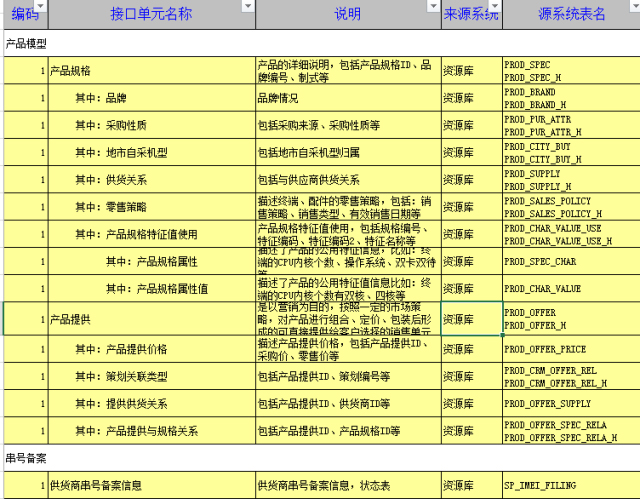
Task: Select the 其中：产品规格特征值使用 cell
Action: click(152, 234)
